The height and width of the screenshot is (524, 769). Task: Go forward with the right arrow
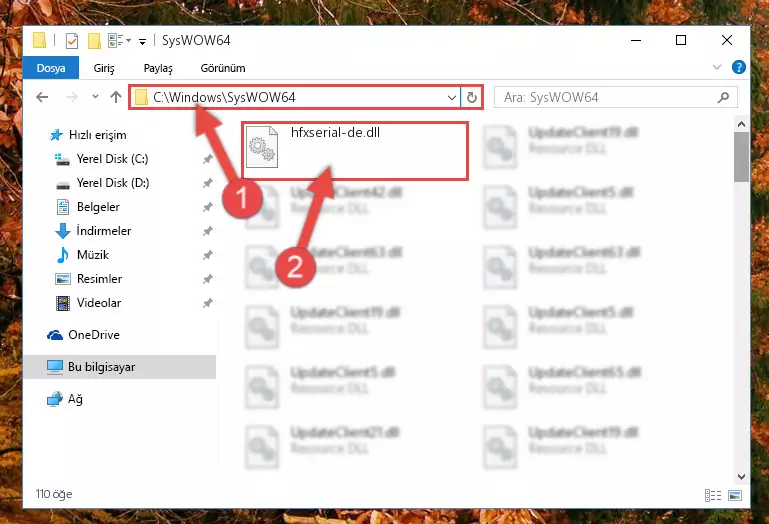click(x=72, y=97)
